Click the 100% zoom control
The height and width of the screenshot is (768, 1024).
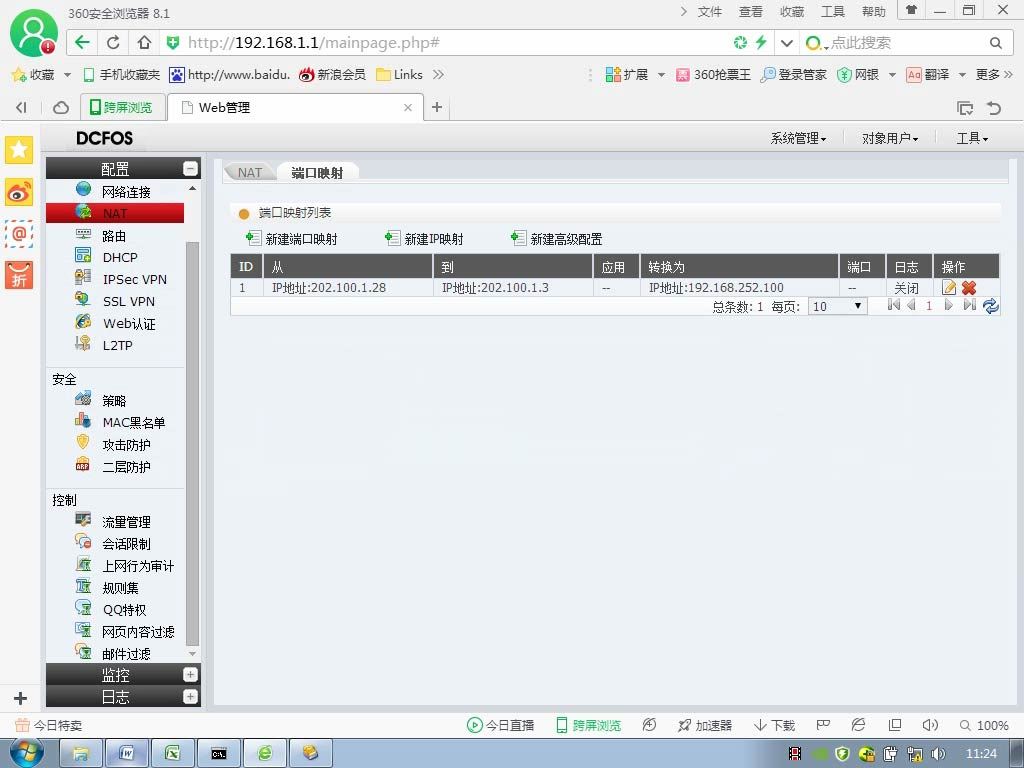pyautogui.click(x=984, y=725)
